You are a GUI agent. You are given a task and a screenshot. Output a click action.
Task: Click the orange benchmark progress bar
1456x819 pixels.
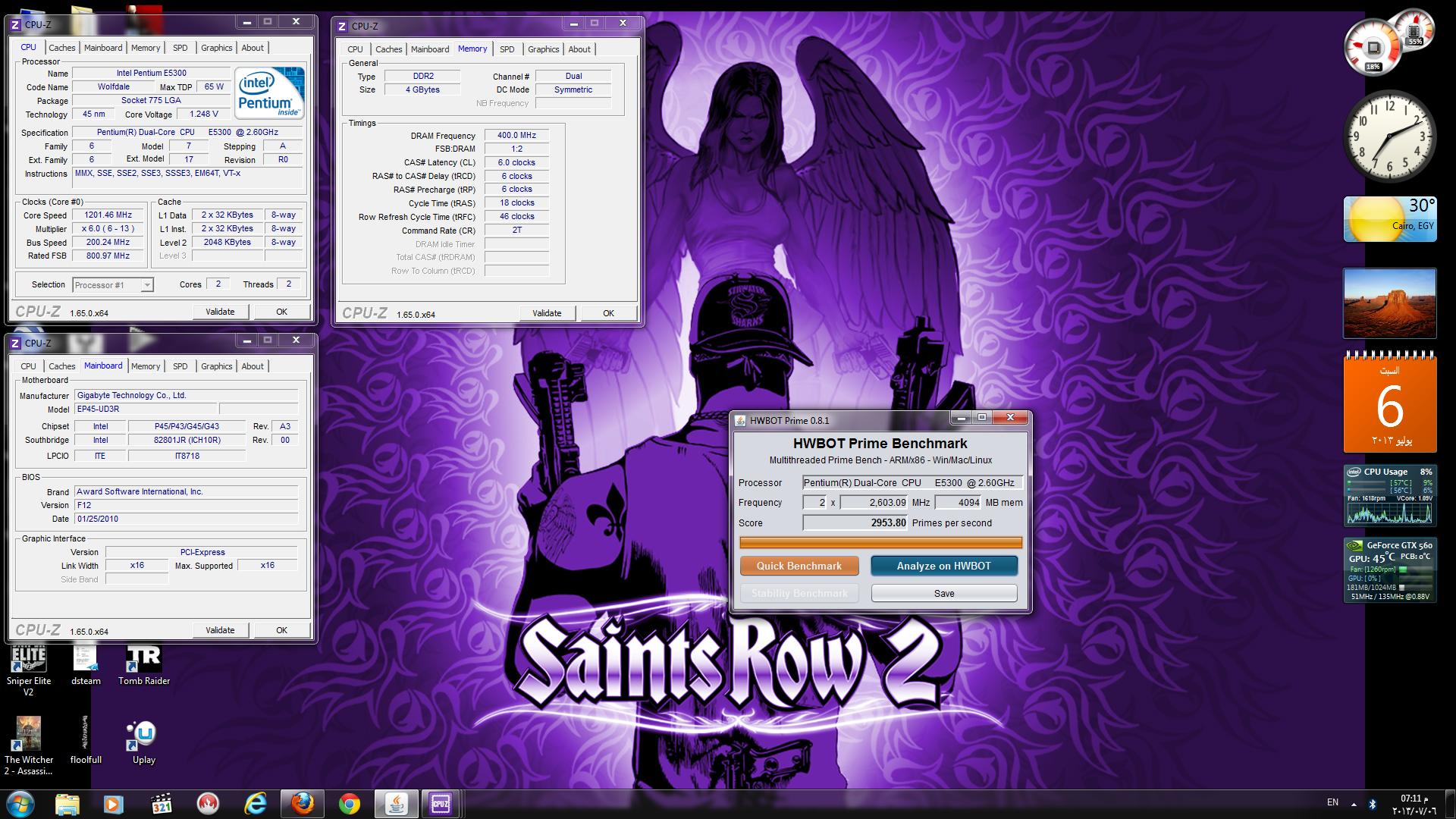[x=880, y=542]
